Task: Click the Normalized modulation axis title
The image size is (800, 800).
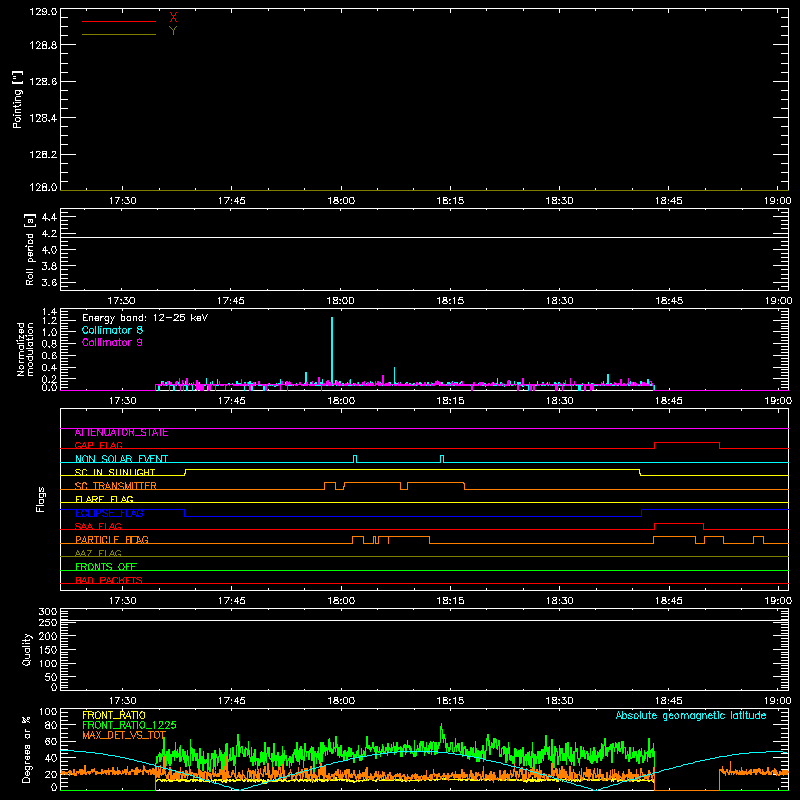Action: tap(24, 349)
